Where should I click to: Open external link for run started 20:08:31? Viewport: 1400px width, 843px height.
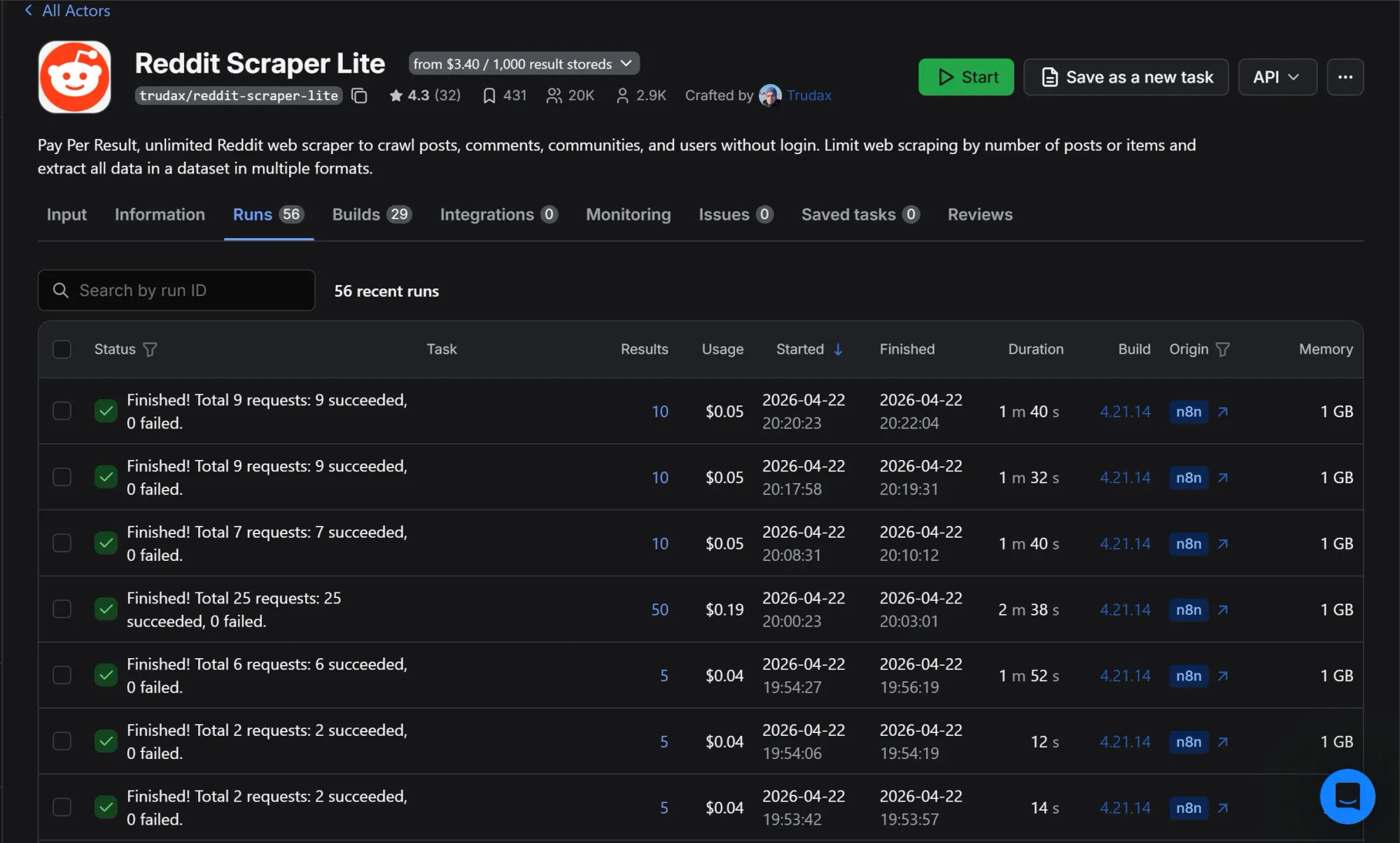1223,543
